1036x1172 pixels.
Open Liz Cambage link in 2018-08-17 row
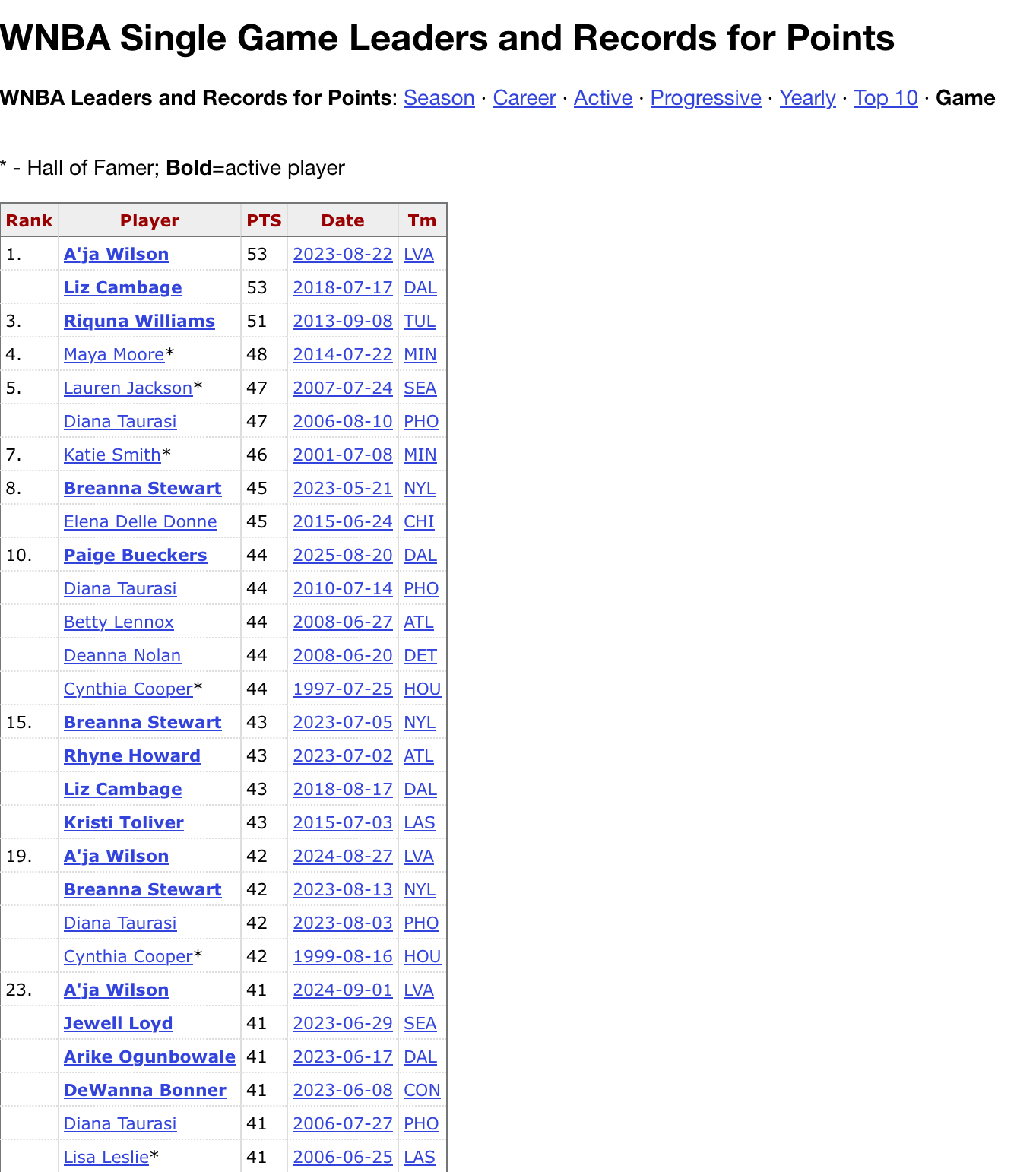(123, 789)
